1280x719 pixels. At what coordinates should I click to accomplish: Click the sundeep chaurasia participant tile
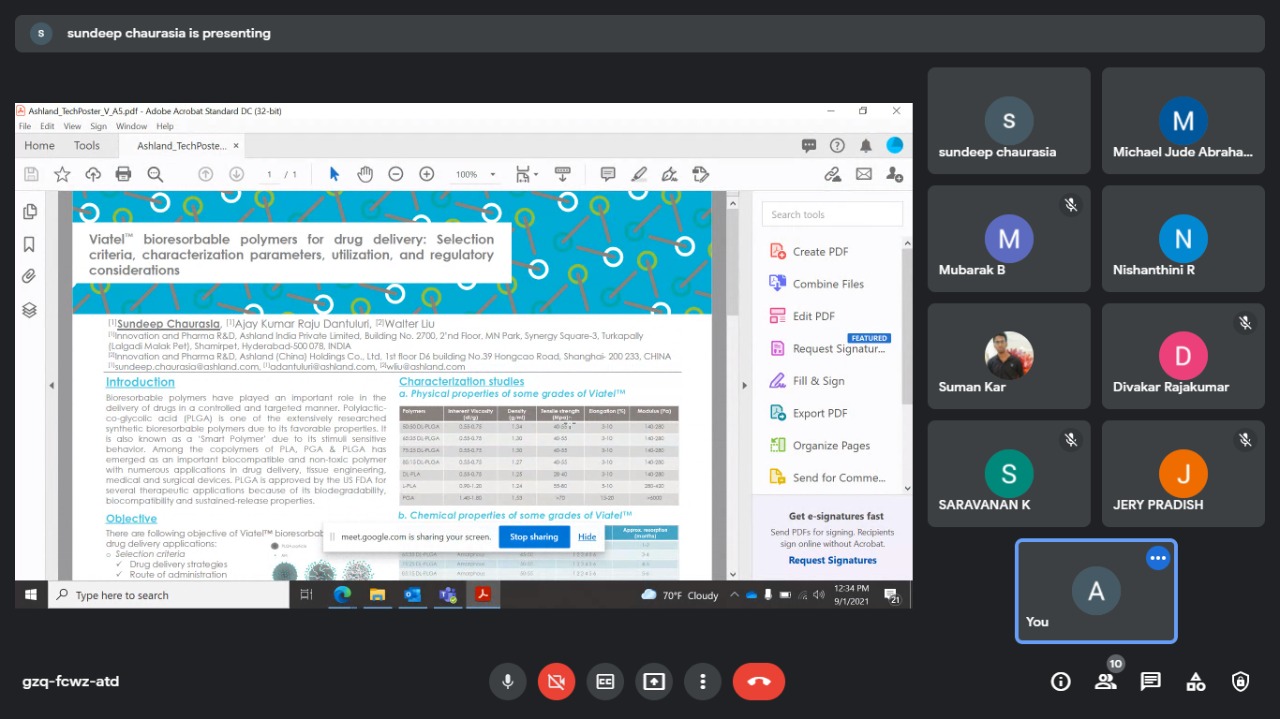1009,121
